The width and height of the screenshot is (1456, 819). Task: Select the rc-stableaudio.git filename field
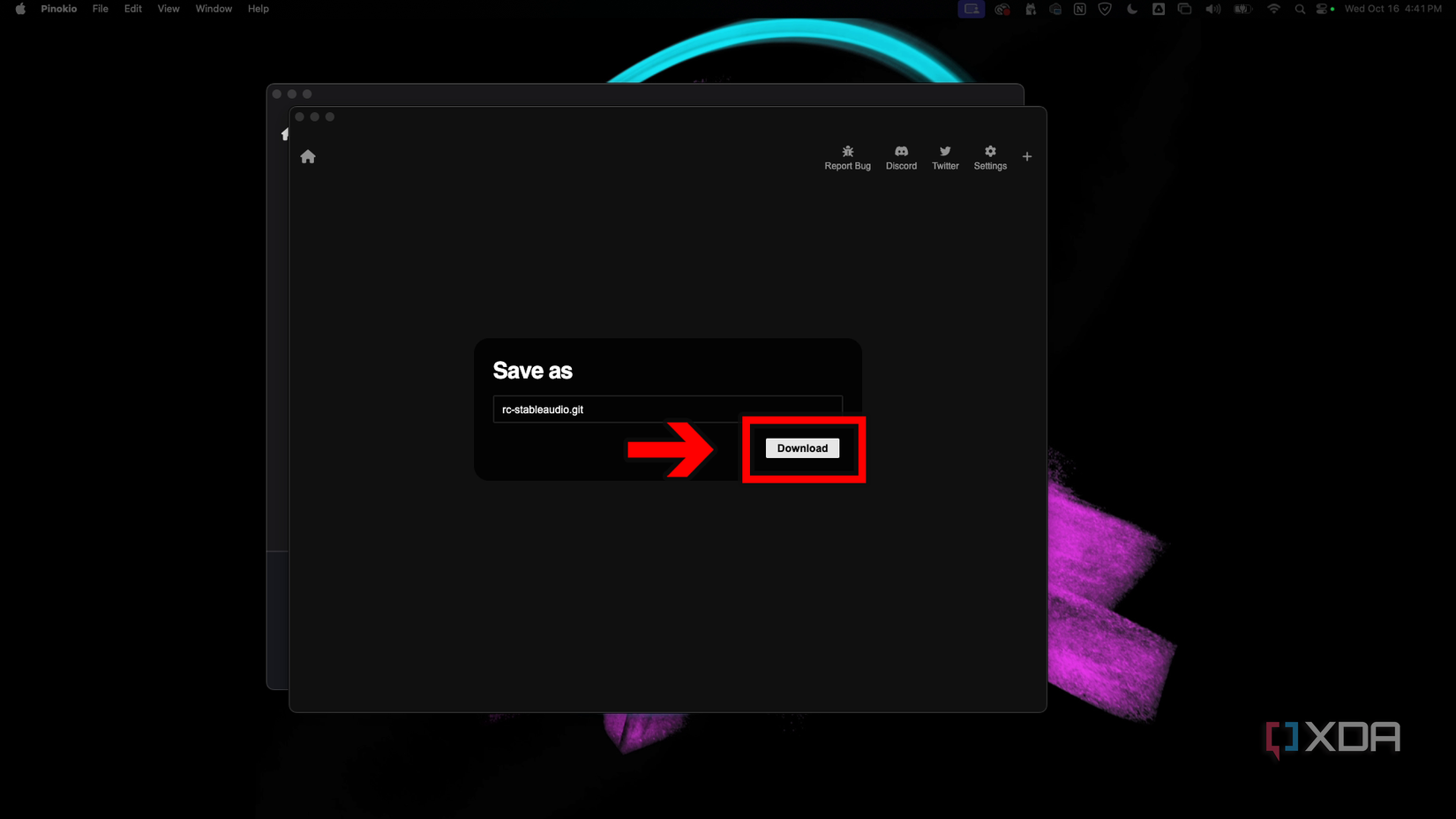pos(668,409)
